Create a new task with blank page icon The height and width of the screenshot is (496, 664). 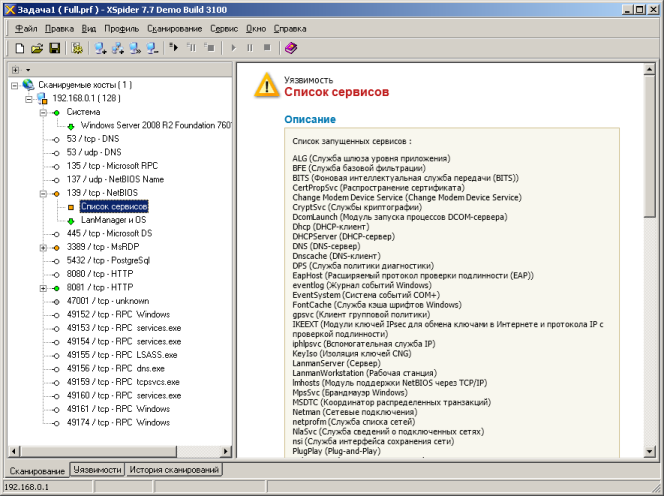(x=19, y=48)
